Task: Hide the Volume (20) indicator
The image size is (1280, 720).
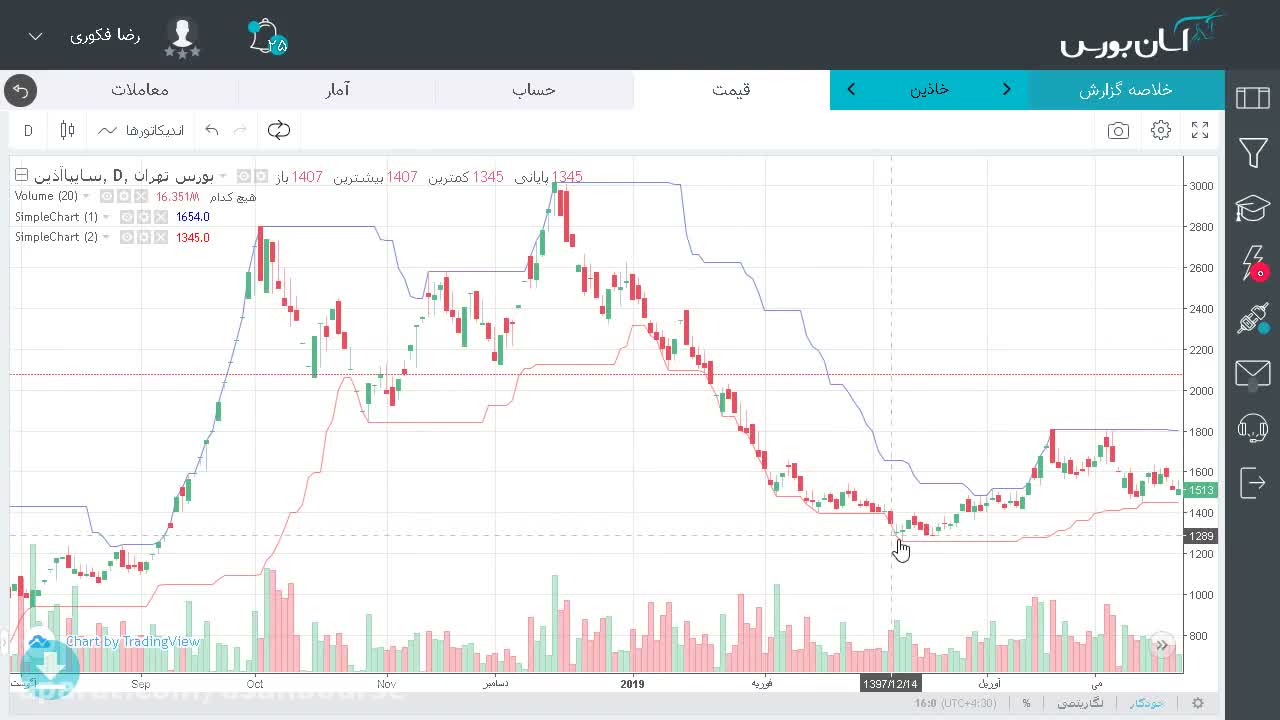Action: pyautogui.click(x=107, y=197)
